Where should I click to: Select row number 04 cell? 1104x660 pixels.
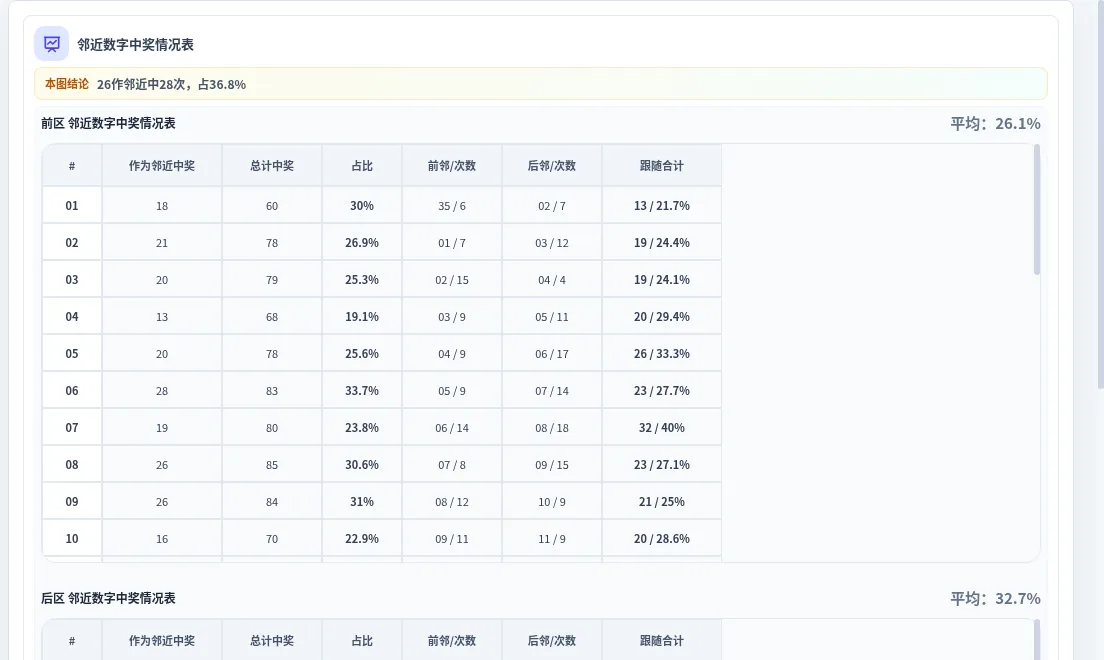click(72, 316)
